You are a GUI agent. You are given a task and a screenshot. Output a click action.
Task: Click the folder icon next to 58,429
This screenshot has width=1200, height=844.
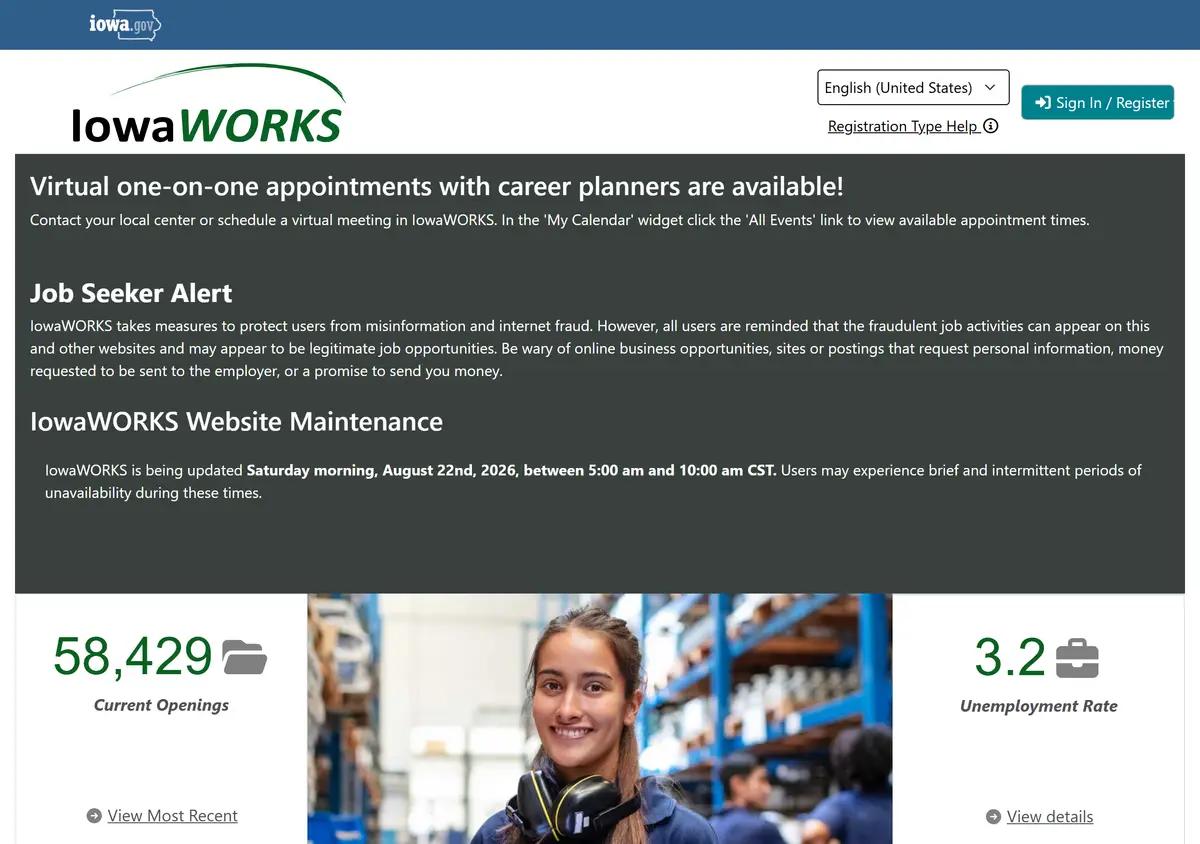(244, 657)
